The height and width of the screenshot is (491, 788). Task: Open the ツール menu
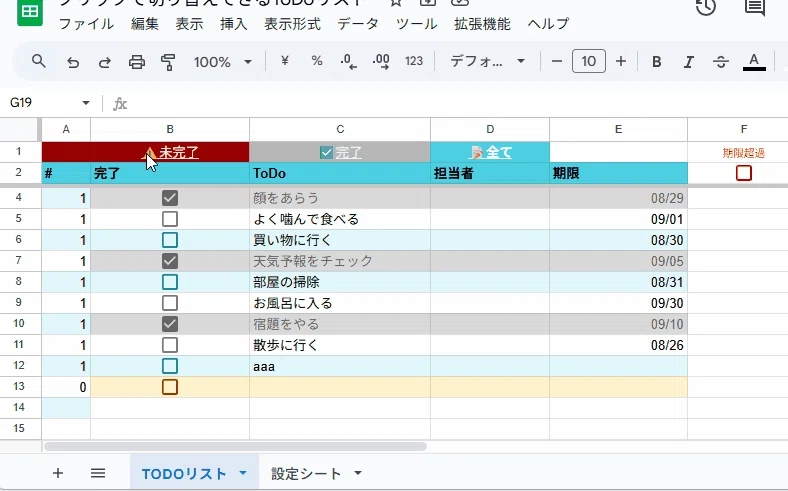tap(417, 24)
